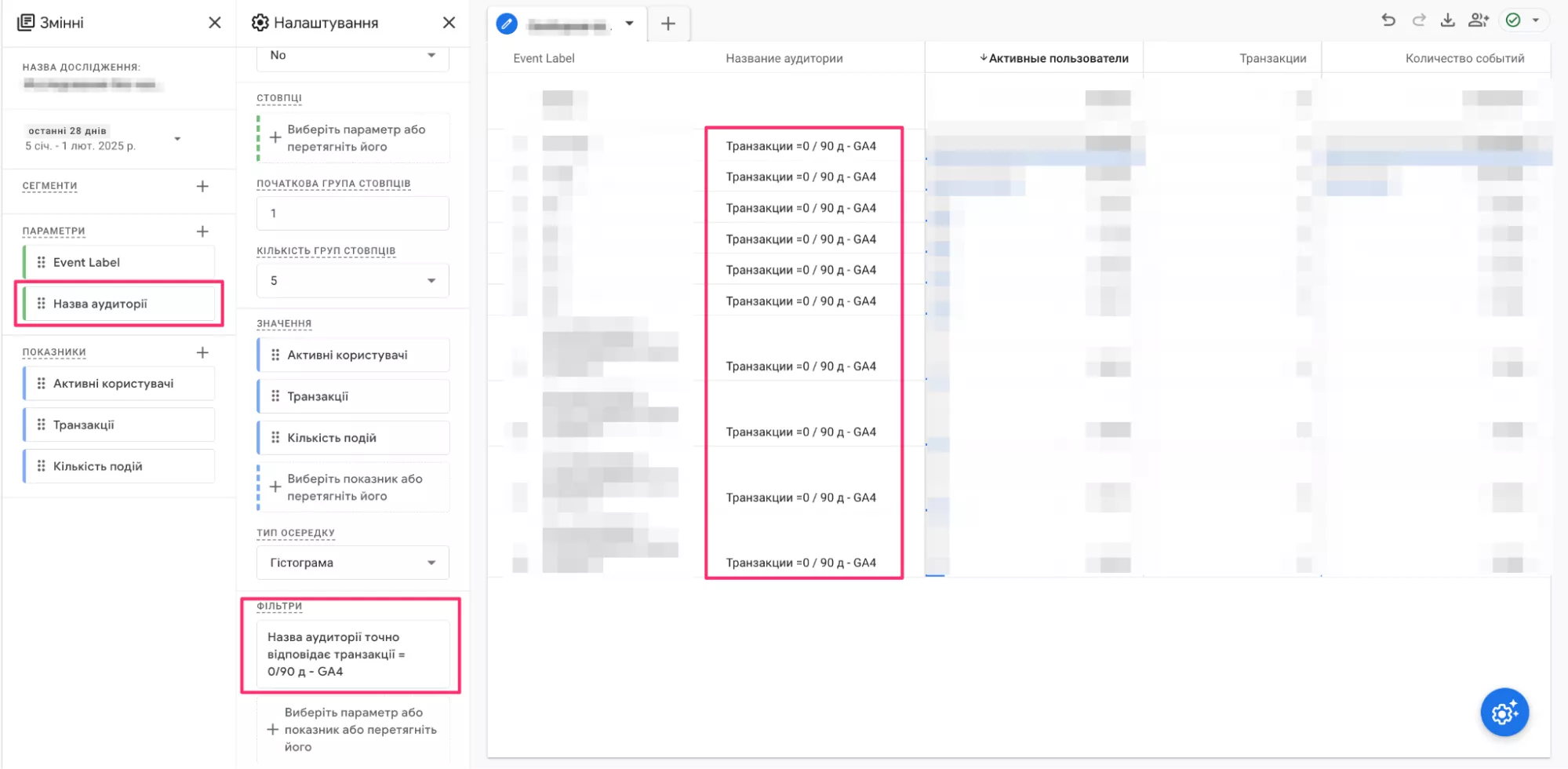The image size is (1568, 769).
Task: Download the exploration data
Action: pos(1448,20)
